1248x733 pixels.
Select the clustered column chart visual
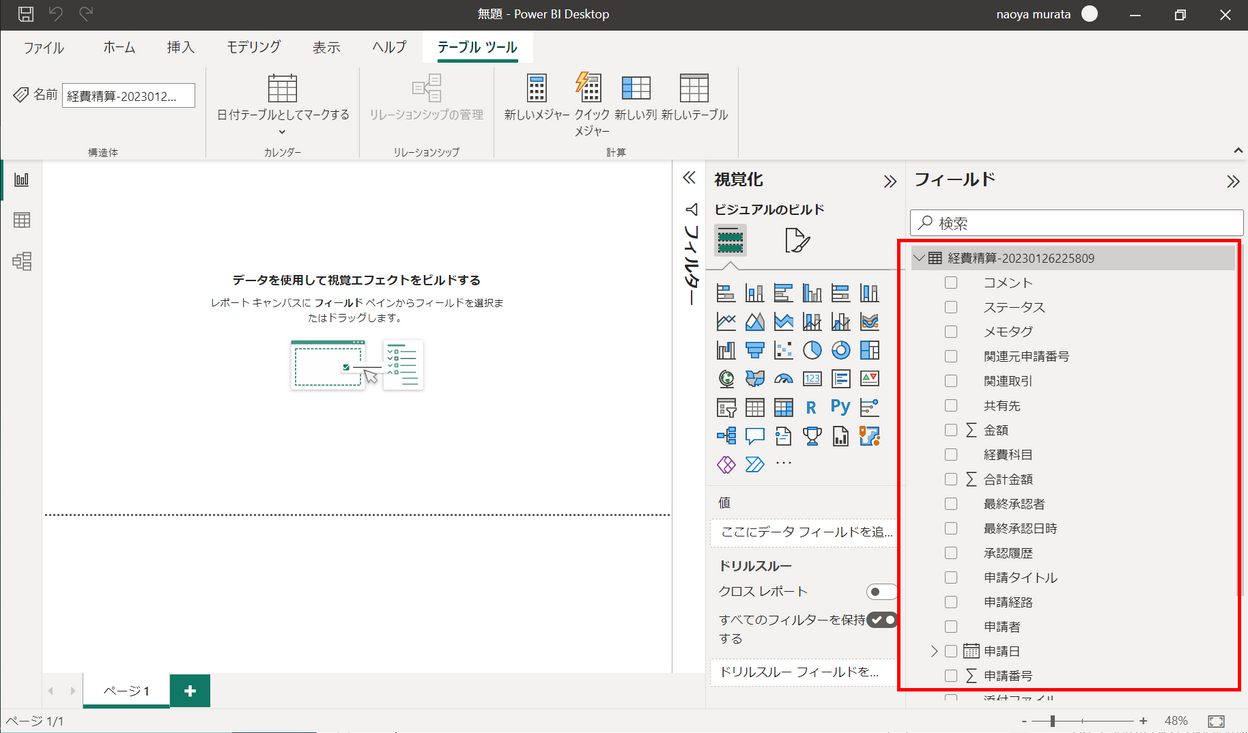(x=812, y=293)
